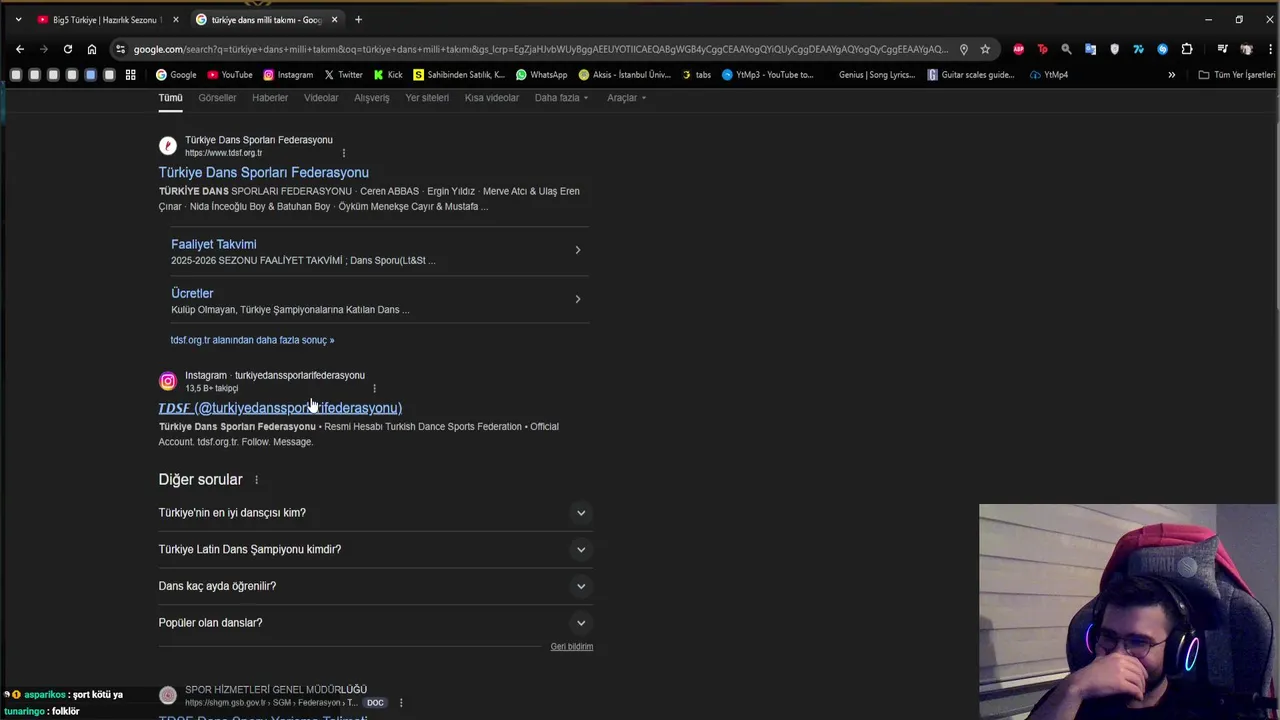Select the Videolar search tab
This screenshot has height=720, width=1280.
tap(321, 98)
